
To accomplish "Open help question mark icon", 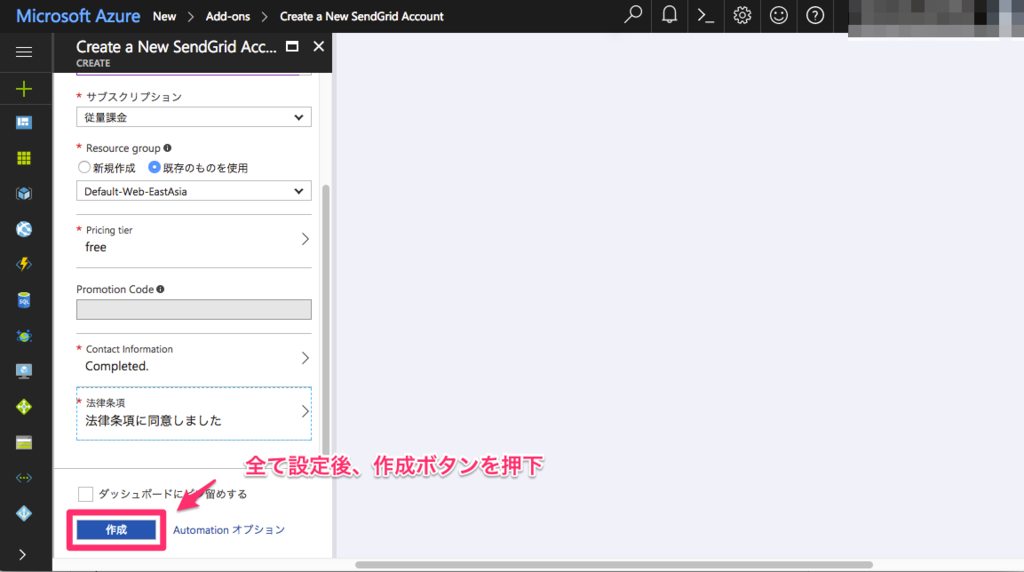I will click(x=815, y=15).
